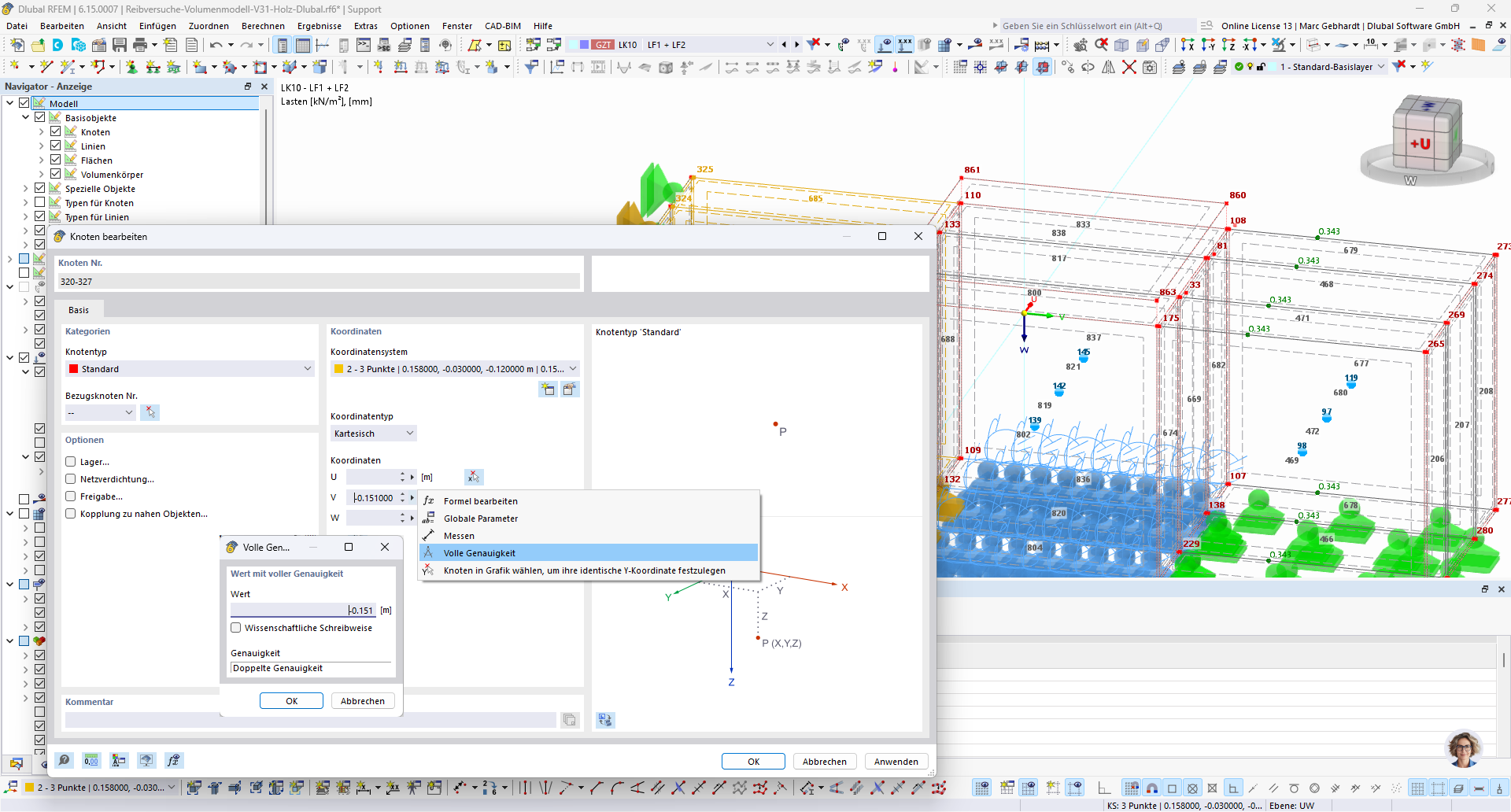Viewport: 1511px width, 812px height.
Task: Open the Ergebnisse menu
Action: coord(319,26)
